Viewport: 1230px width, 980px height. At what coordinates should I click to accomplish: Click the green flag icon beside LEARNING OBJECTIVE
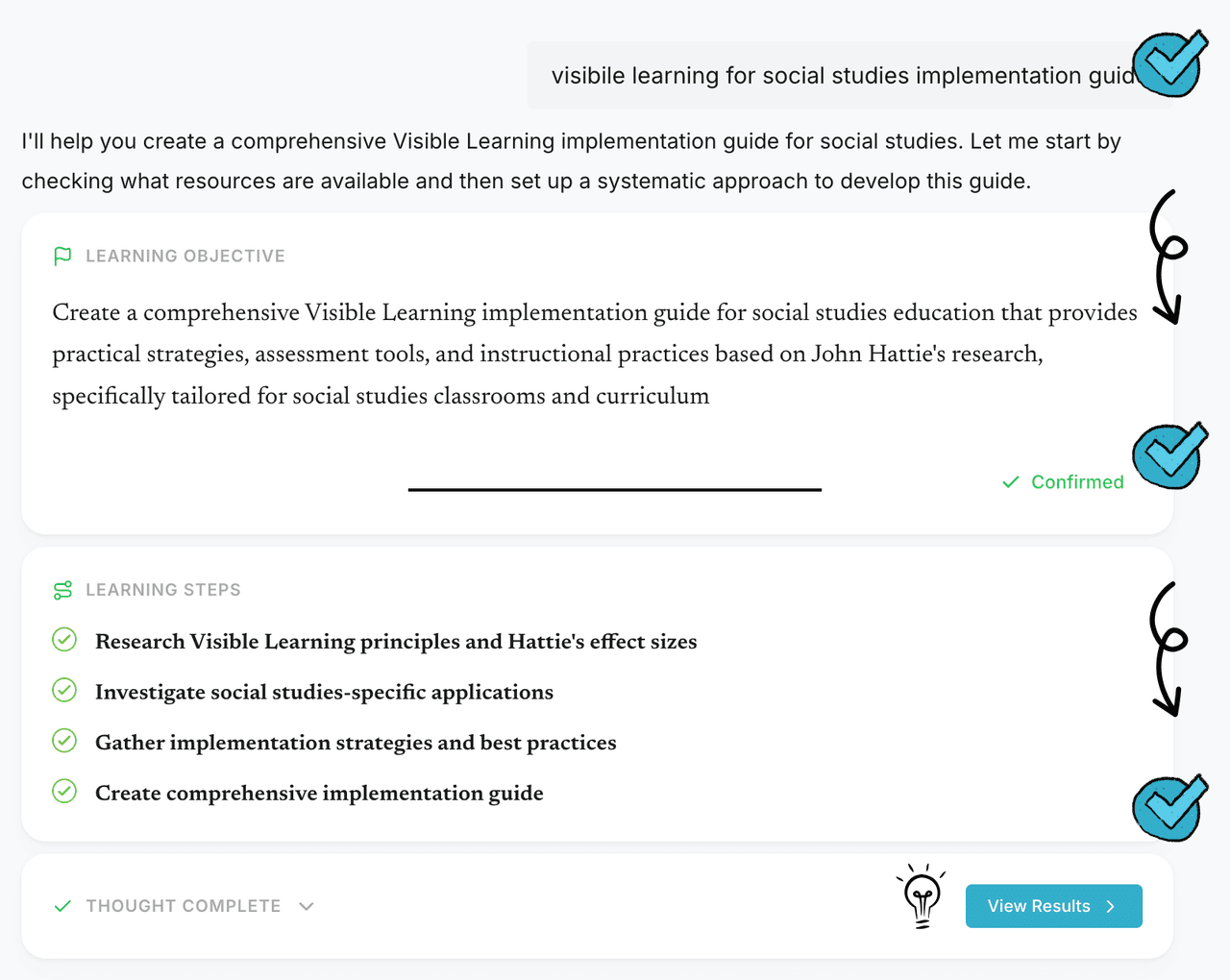click(x=62, y=256)
